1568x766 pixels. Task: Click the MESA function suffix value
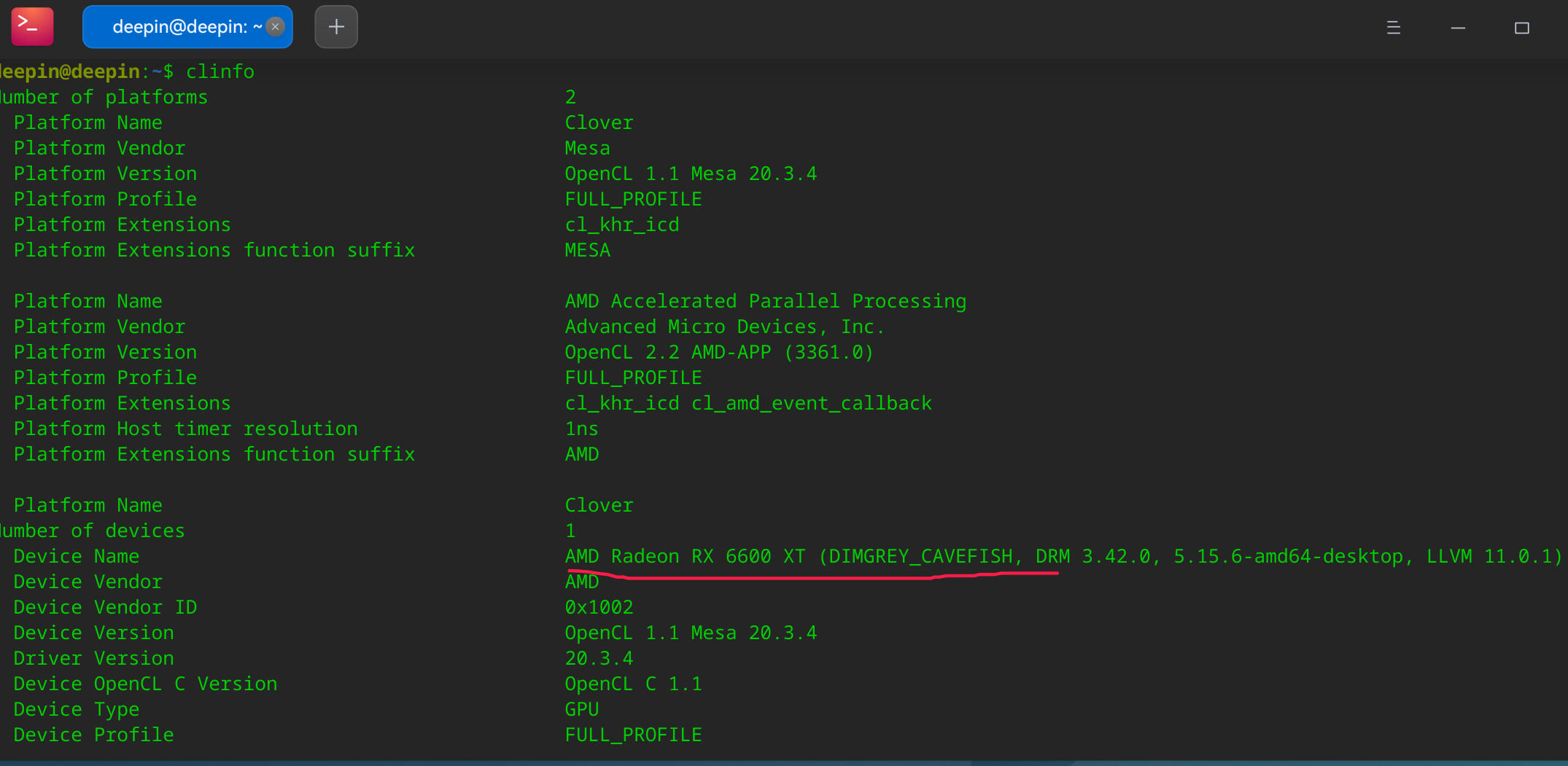[587, 250]
